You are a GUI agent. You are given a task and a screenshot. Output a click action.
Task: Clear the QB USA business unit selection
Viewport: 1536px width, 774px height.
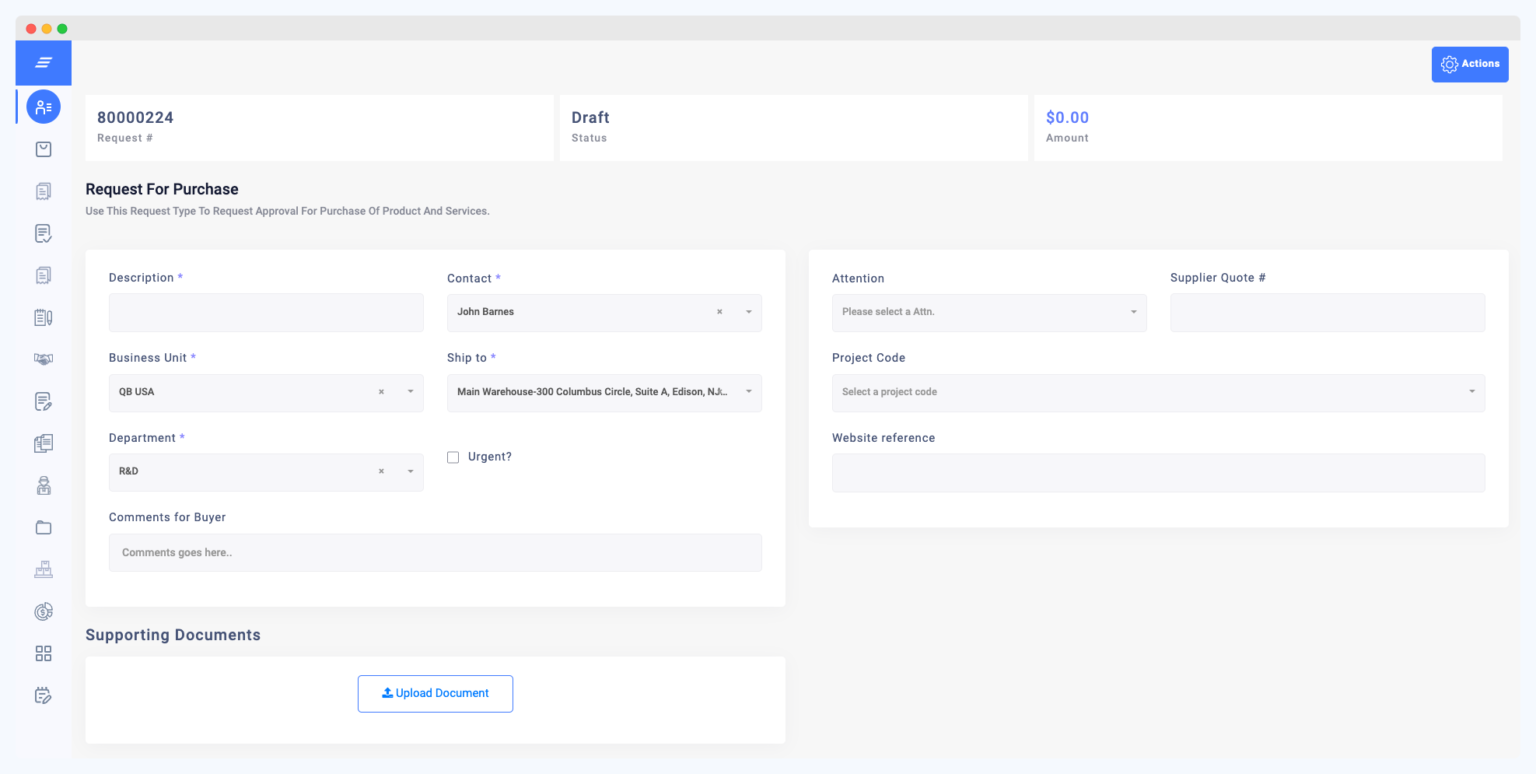click(381, 392)
